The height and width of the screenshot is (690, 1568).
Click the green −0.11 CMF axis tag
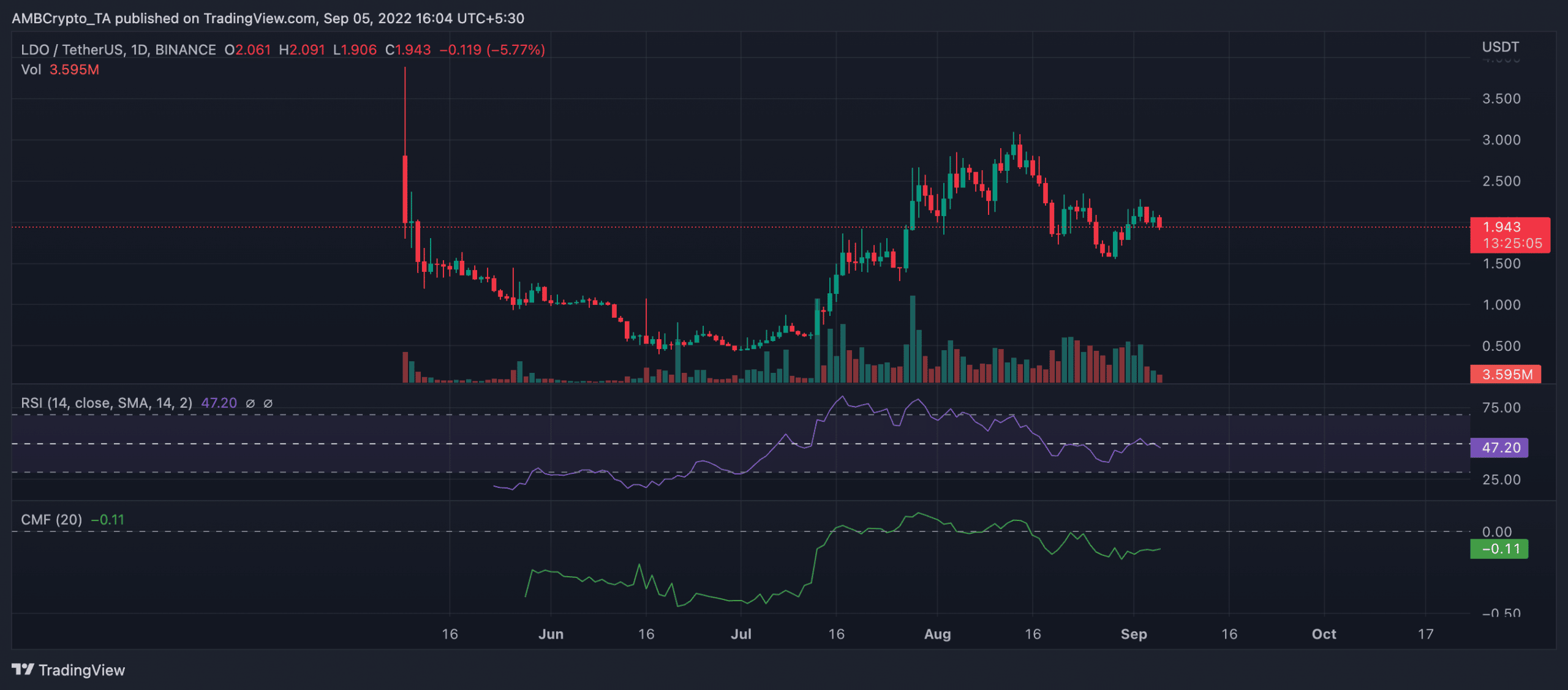1499,549
